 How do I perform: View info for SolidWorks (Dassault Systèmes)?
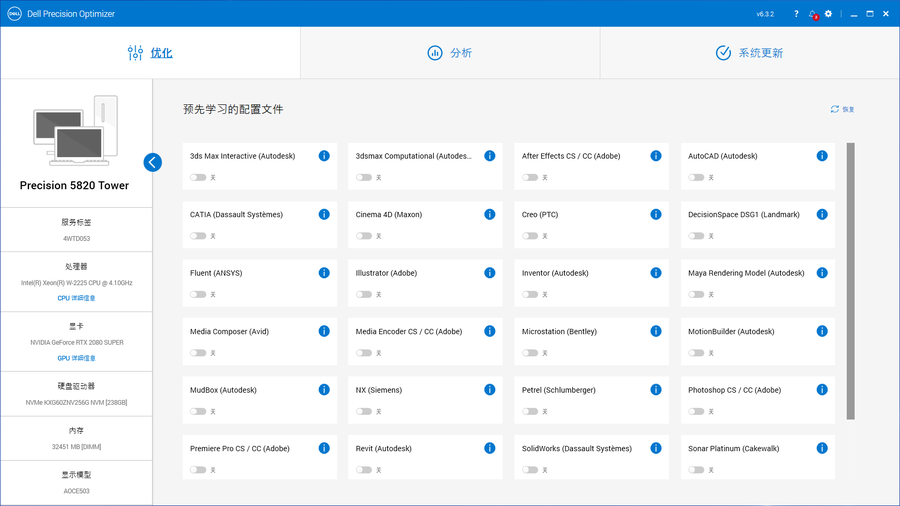656,448
